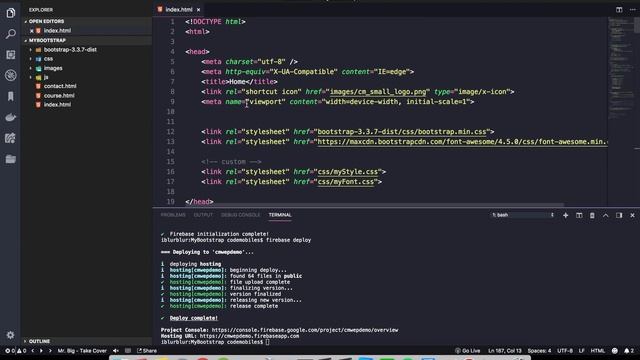Toggle the music mute speaker in status bar
The image size is (640, 360).
116,351
